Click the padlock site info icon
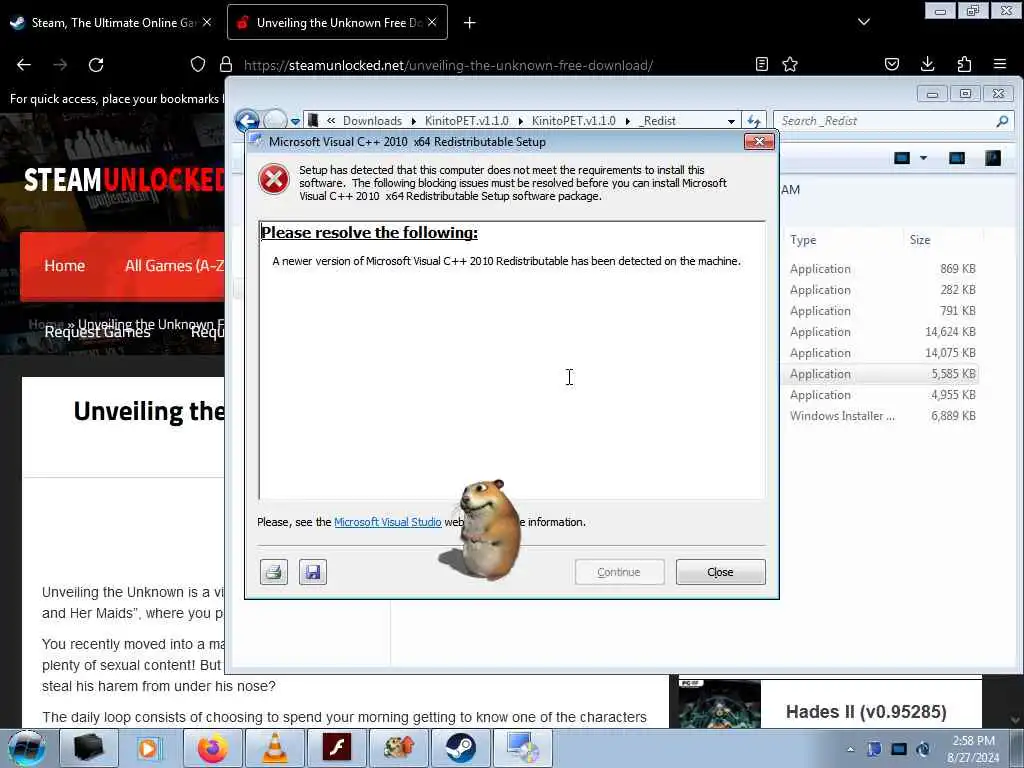The height and width of the screenshot is (768, 1024). [226, 64]
